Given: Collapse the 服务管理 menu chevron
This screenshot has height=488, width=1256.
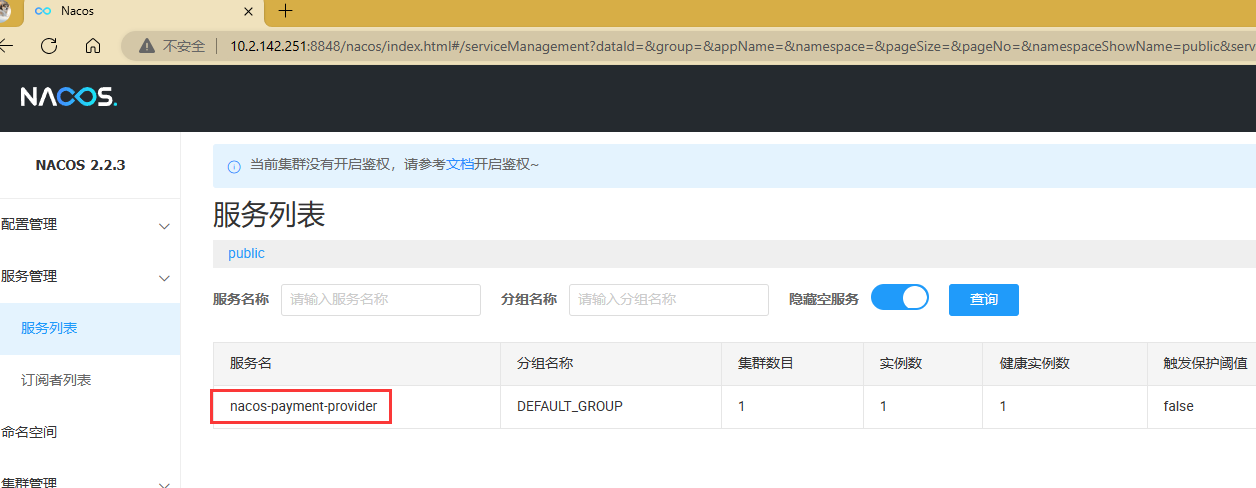Looking at the screenshot, I should tap(165, 278).
